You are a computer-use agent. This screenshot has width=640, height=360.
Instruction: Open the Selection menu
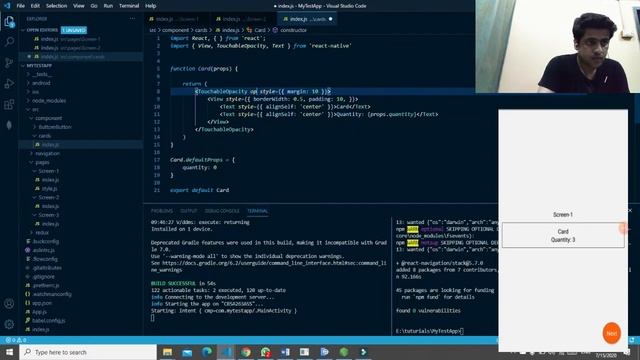pos(56,6)
